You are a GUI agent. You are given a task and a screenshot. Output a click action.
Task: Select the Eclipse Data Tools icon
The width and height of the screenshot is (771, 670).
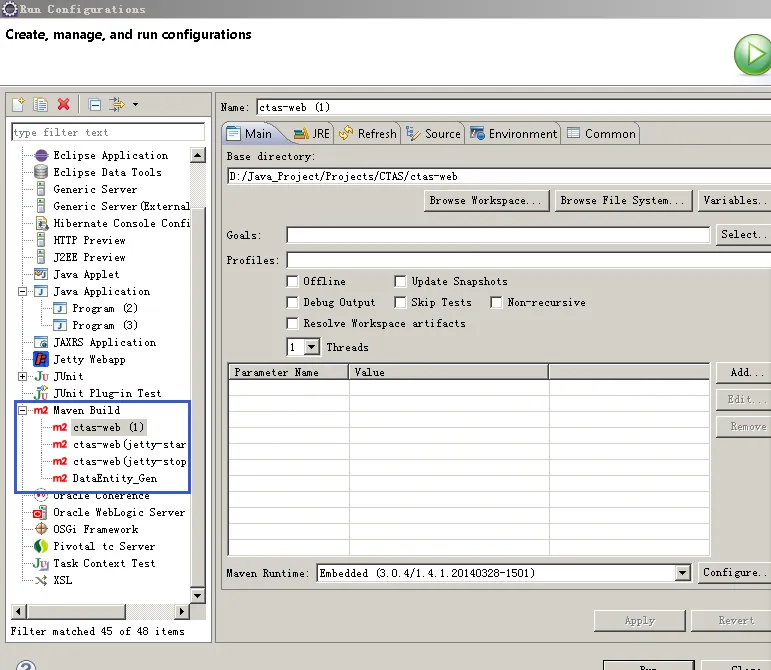click(41, 172)
